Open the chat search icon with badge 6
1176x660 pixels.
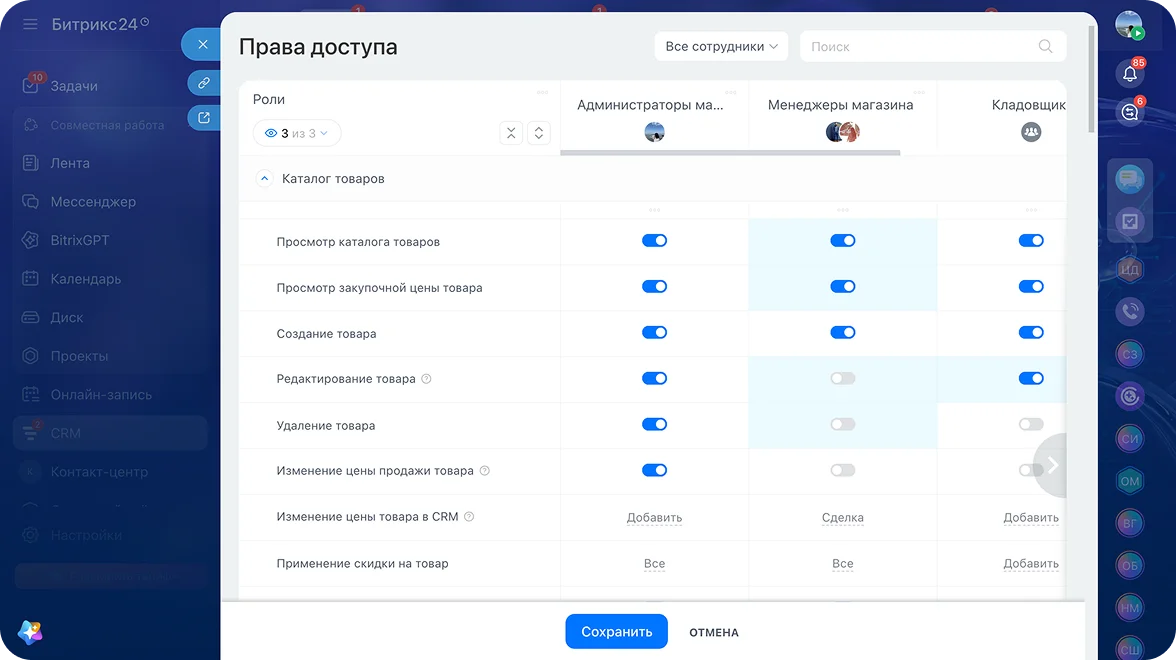point(1130,112)
